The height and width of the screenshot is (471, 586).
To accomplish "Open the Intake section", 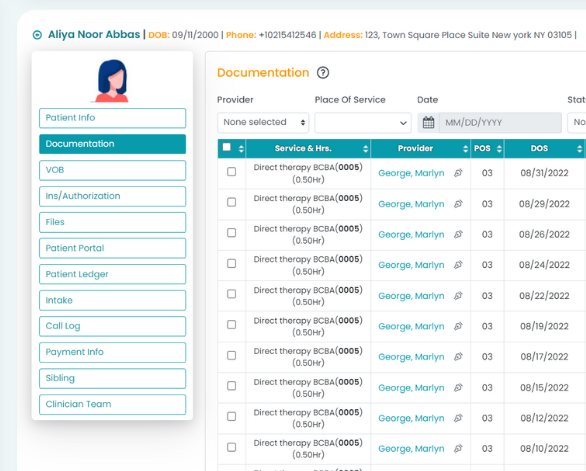I will pos(112,300).
